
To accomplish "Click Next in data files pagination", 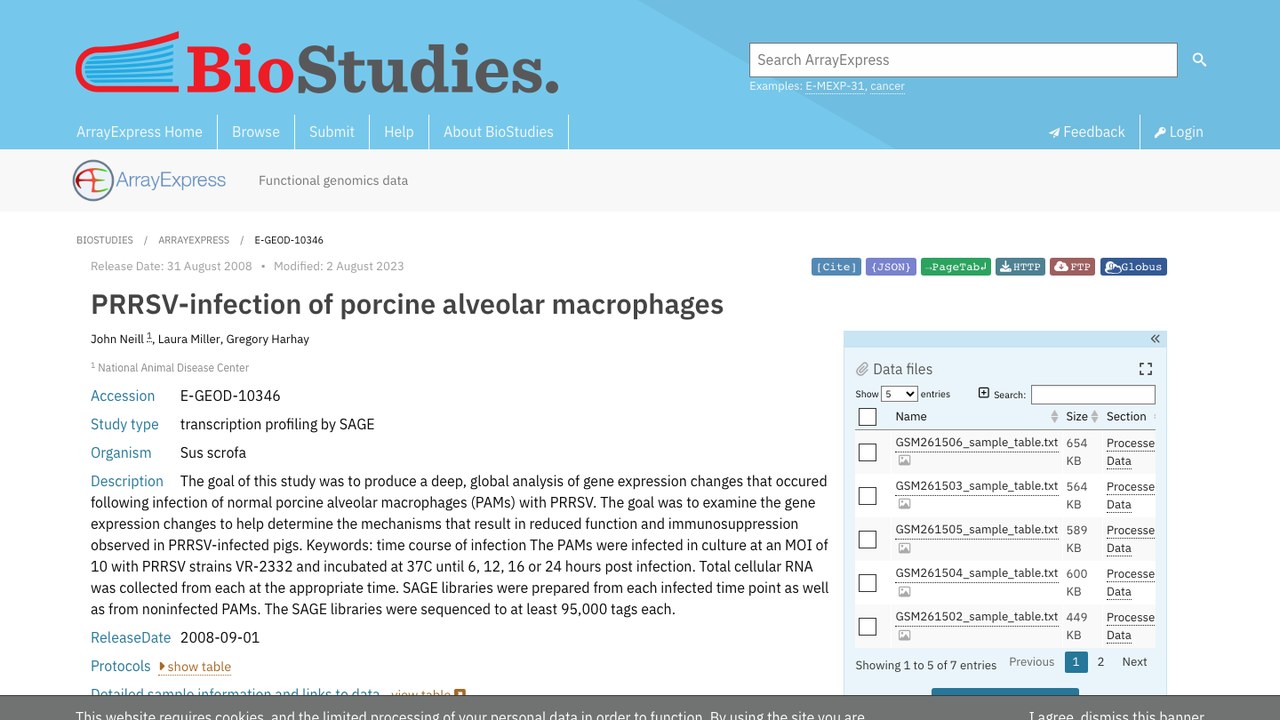I will (x=1134, y=662).
